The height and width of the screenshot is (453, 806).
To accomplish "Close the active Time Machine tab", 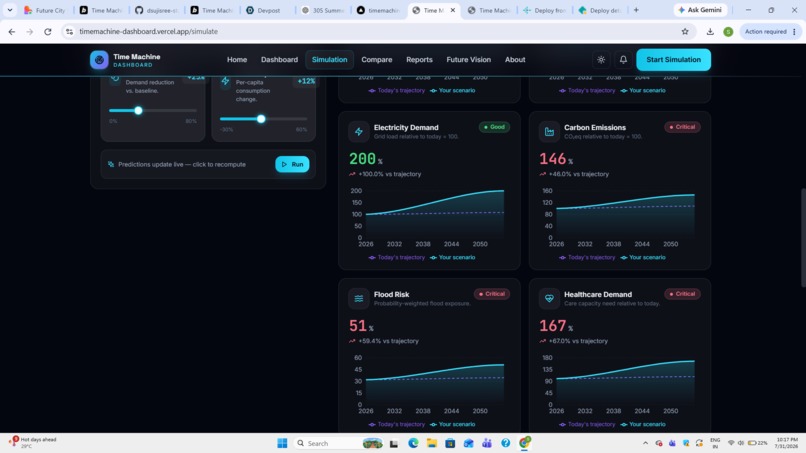I will pos(453,10).
